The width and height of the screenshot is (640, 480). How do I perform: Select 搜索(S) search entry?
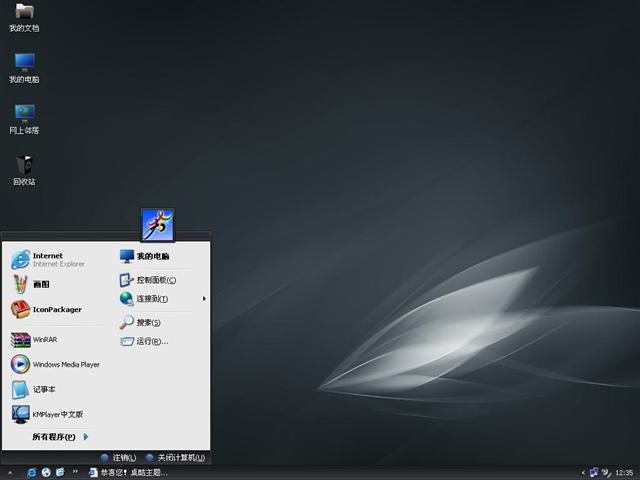click(147, 323)
